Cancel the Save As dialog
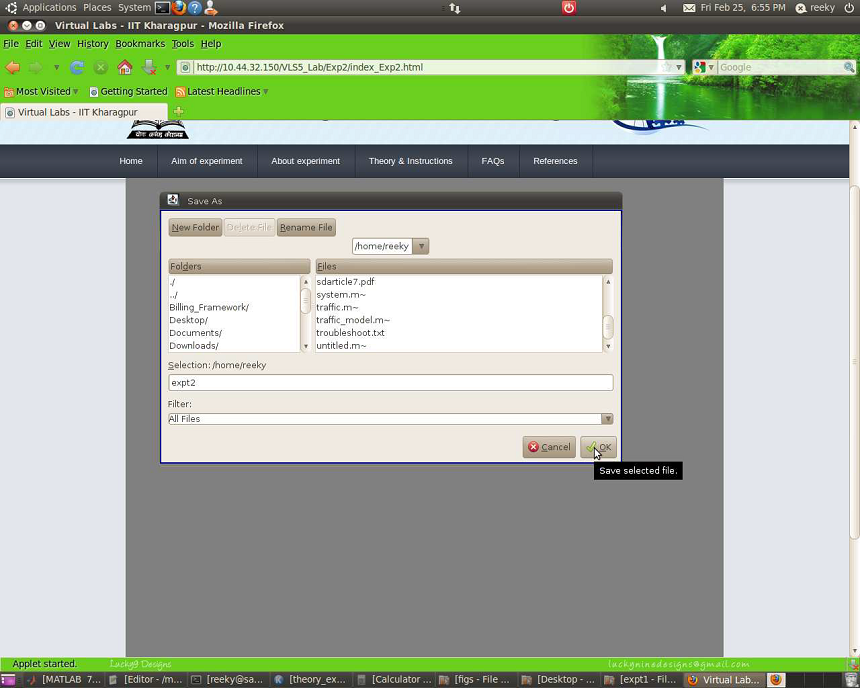The width and height of the screenshot is (860, 688). (549, 447)
